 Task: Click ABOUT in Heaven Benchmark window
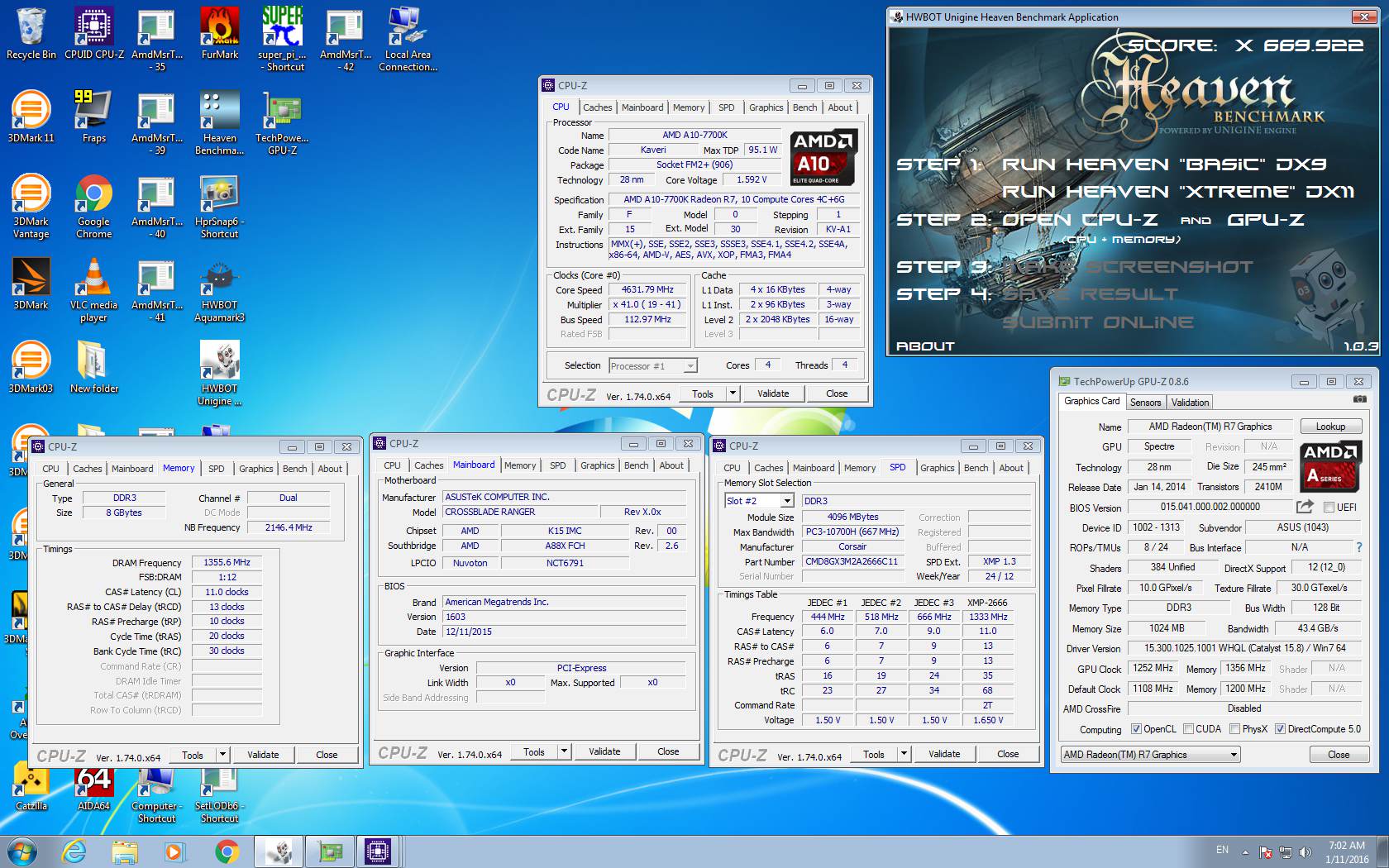click(x=925, y=346)
